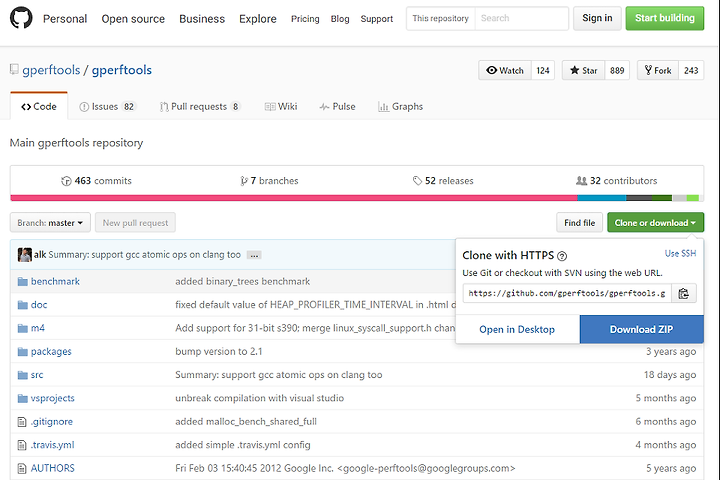
Task: View the 243 forks count
Action: [x=691, y=70]
